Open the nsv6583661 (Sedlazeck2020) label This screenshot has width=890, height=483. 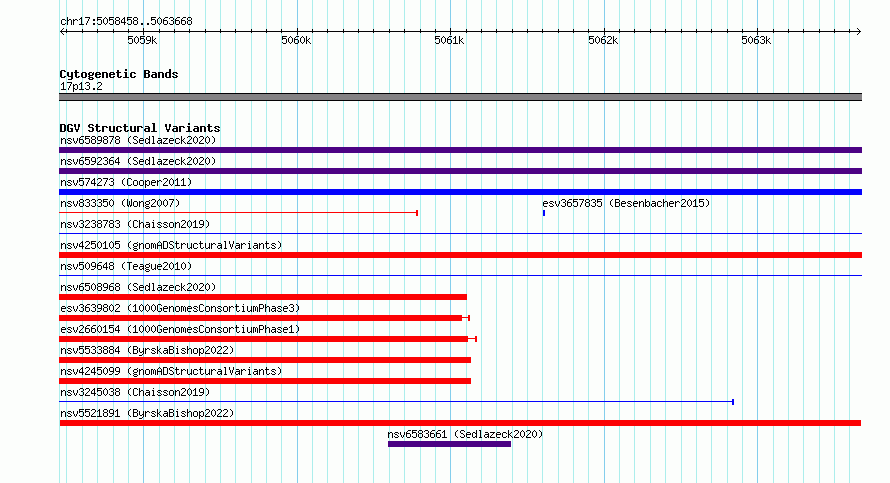tap(465, 434)
